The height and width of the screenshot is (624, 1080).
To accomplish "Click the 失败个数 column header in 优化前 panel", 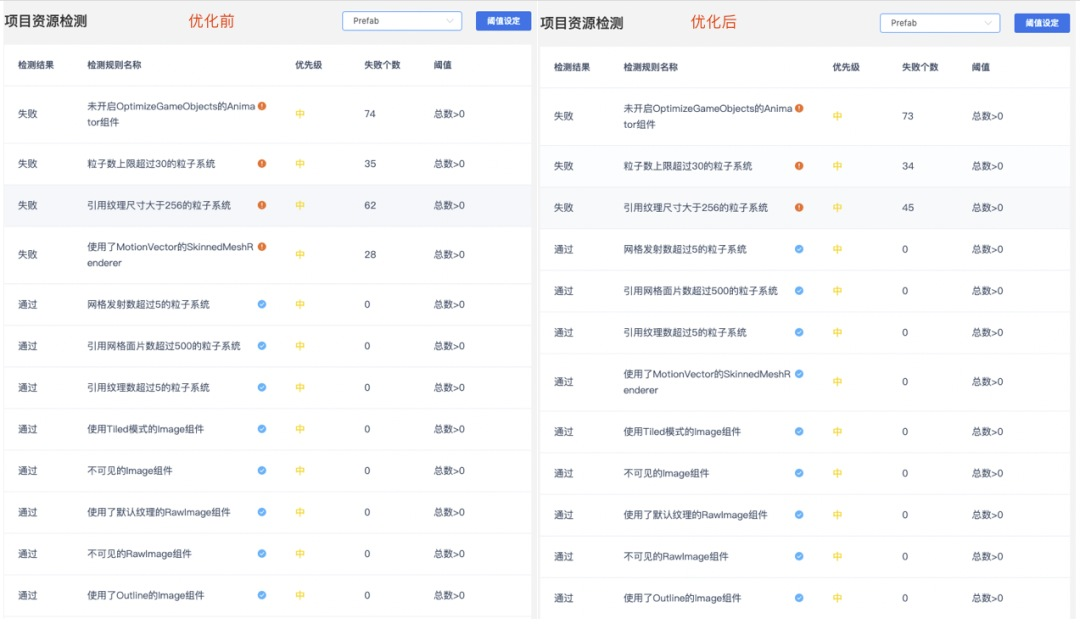I will 382,65.
